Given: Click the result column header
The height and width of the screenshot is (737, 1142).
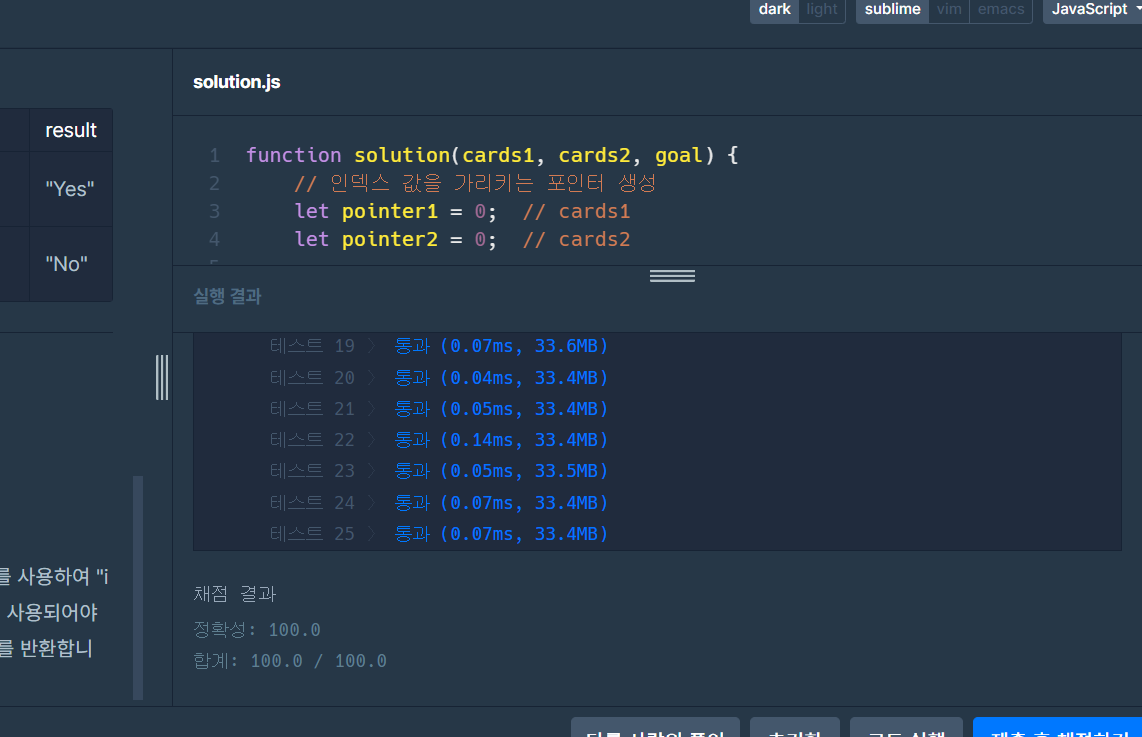Looking at the screenshot, I should click(x=71, y=130).
